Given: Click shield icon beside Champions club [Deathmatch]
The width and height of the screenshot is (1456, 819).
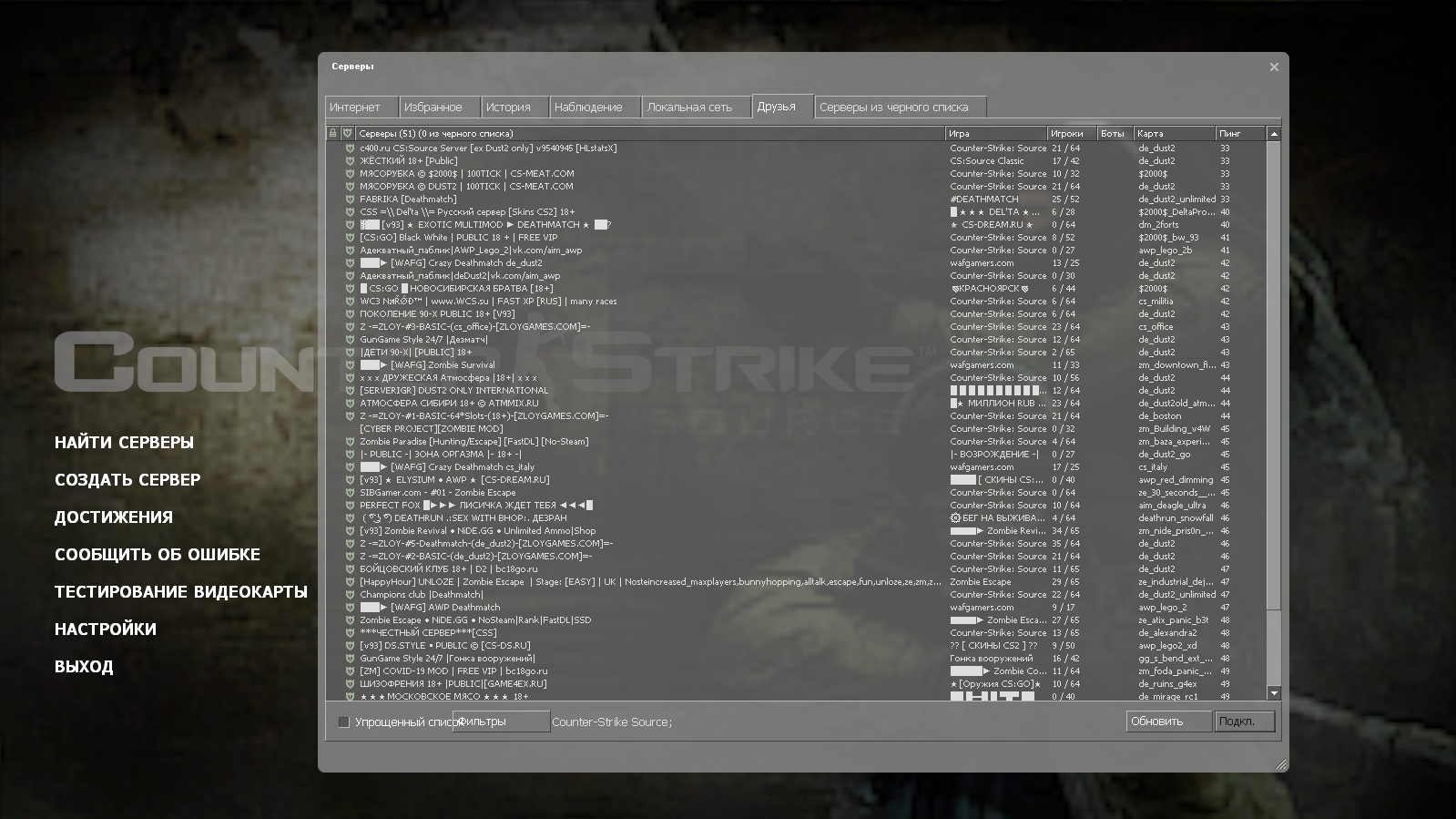Looking at the screenshot, I should 350,594.
